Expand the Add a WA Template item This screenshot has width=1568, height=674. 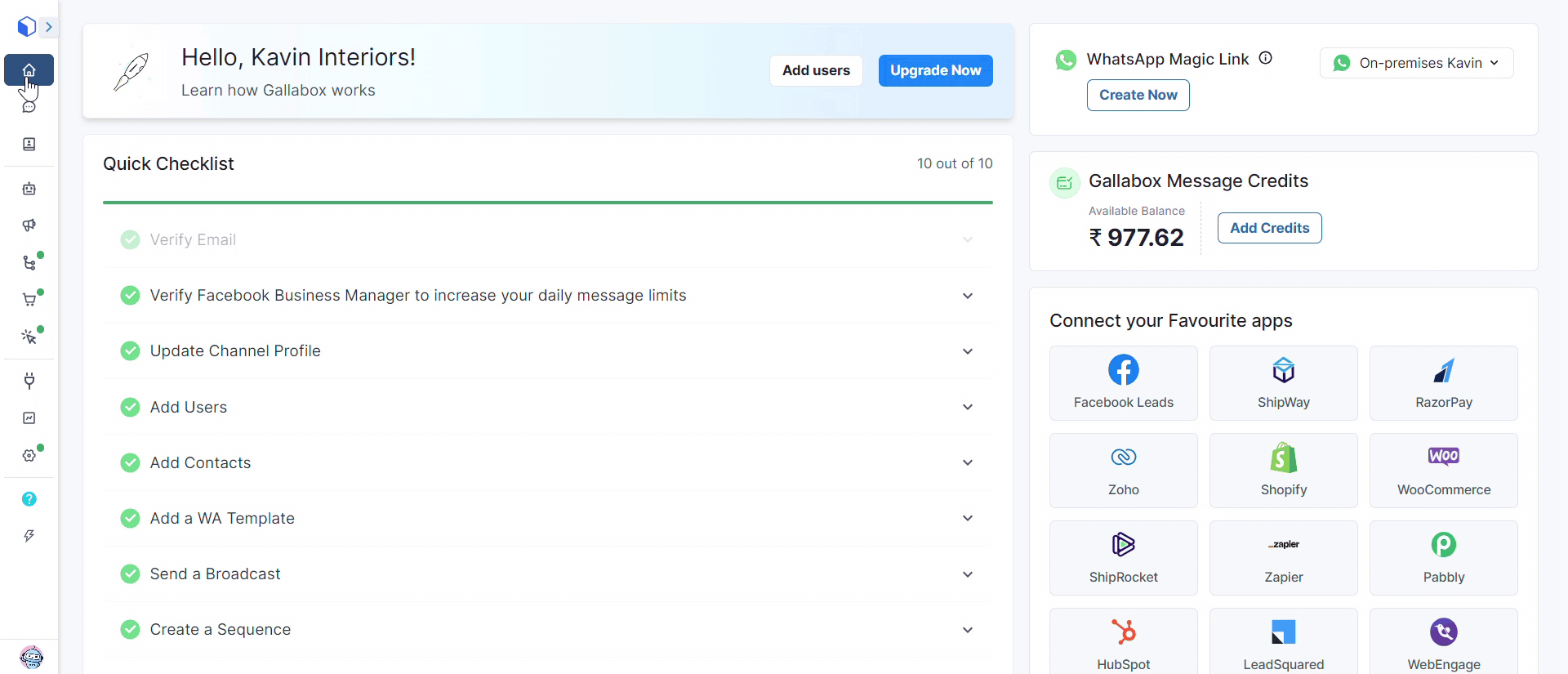(967, 519)
